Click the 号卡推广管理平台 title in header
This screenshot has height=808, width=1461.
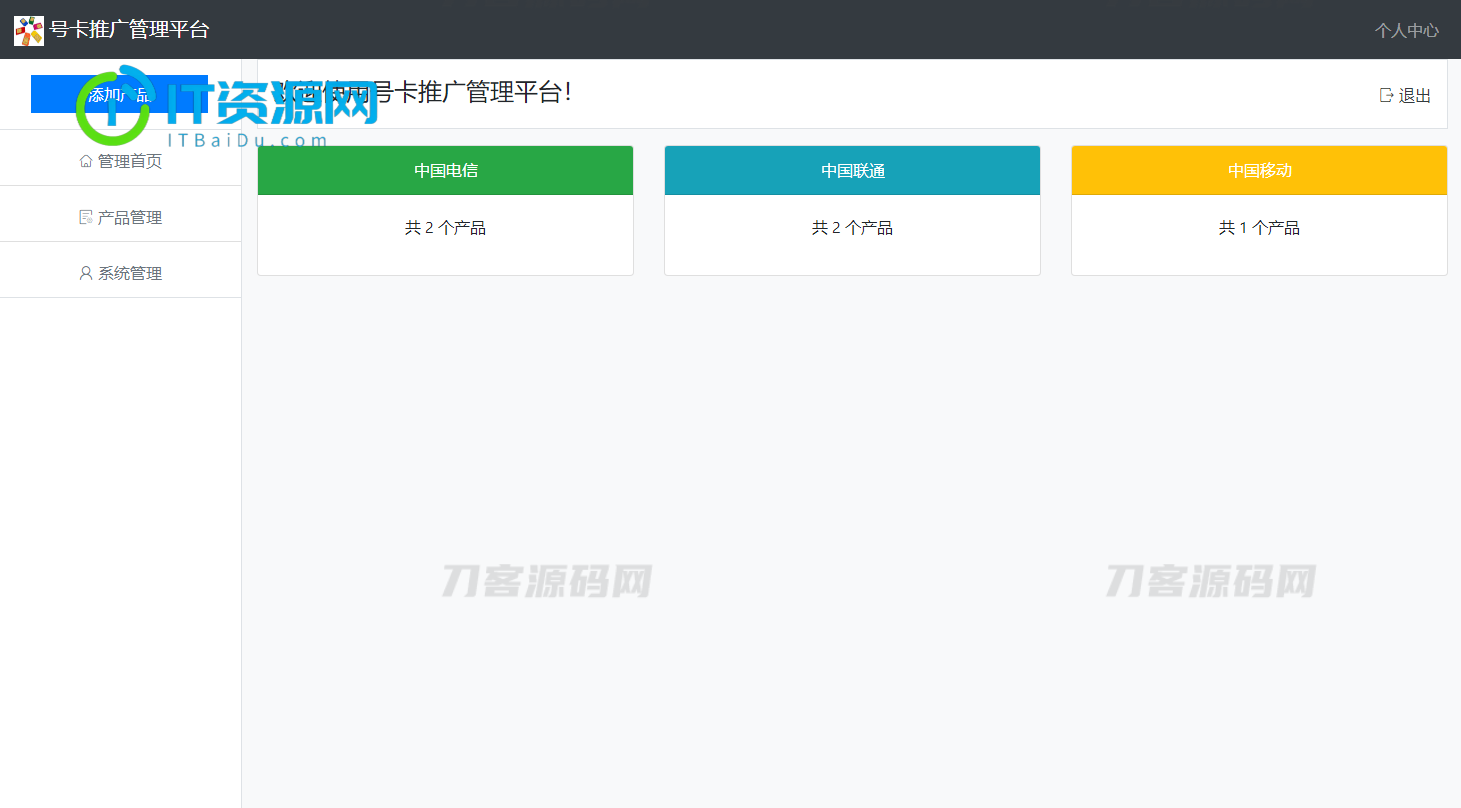point(129,30)
